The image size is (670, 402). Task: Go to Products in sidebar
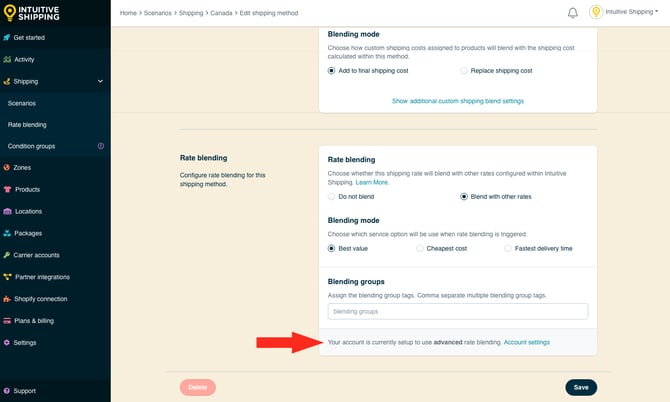[27, 189]
